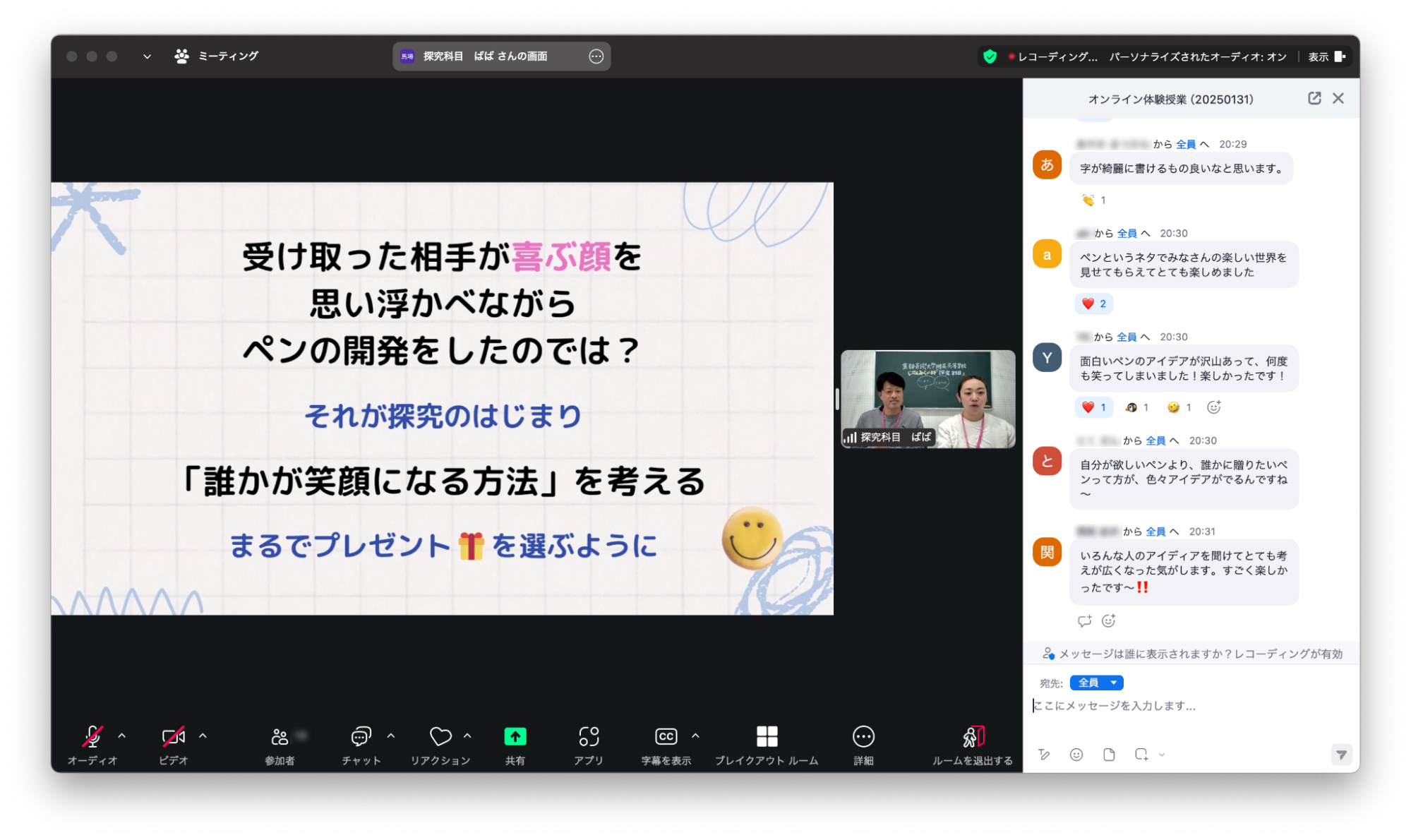Pop out the chat panel window
Image resolution: width=1411 pixels, height=840 pixels.
click(1314, 99)
